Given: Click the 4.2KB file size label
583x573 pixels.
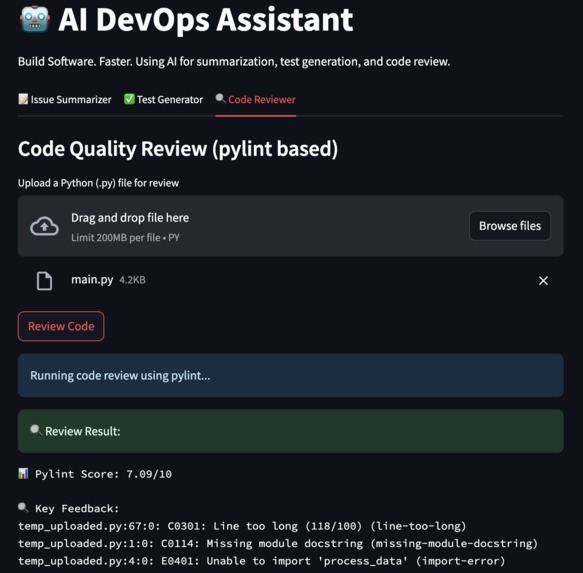Looking at the screenshot, I should [132, 280].
